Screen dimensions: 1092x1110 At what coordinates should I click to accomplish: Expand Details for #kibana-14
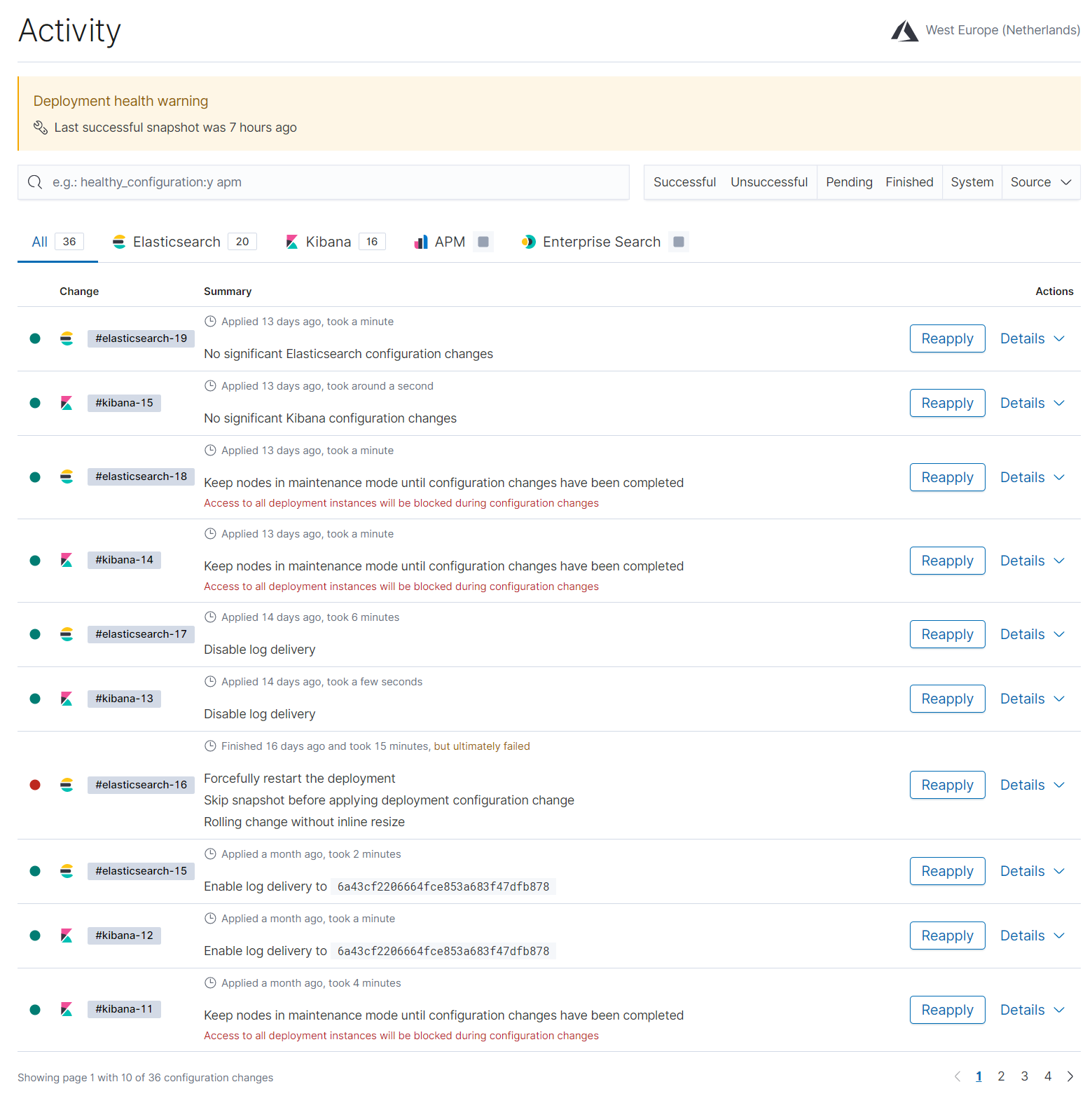point(1032,561)
